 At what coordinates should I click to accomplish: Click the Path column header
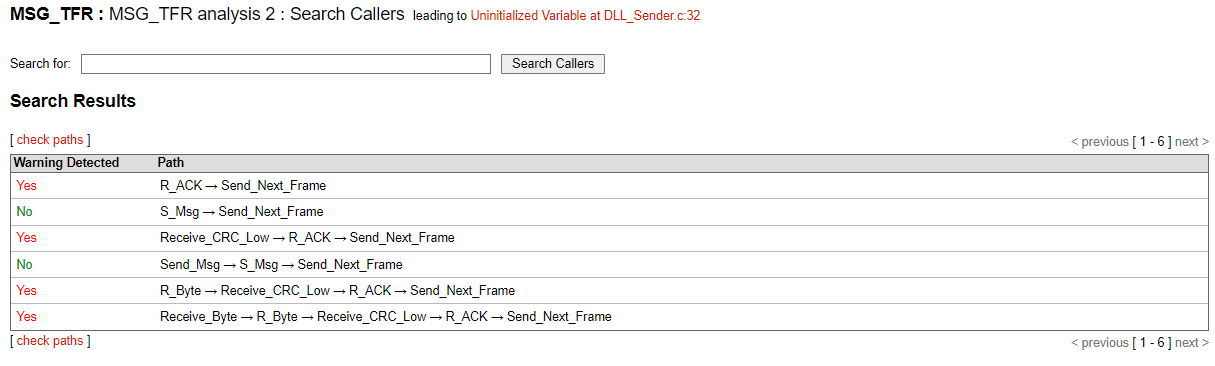[171, 162]
